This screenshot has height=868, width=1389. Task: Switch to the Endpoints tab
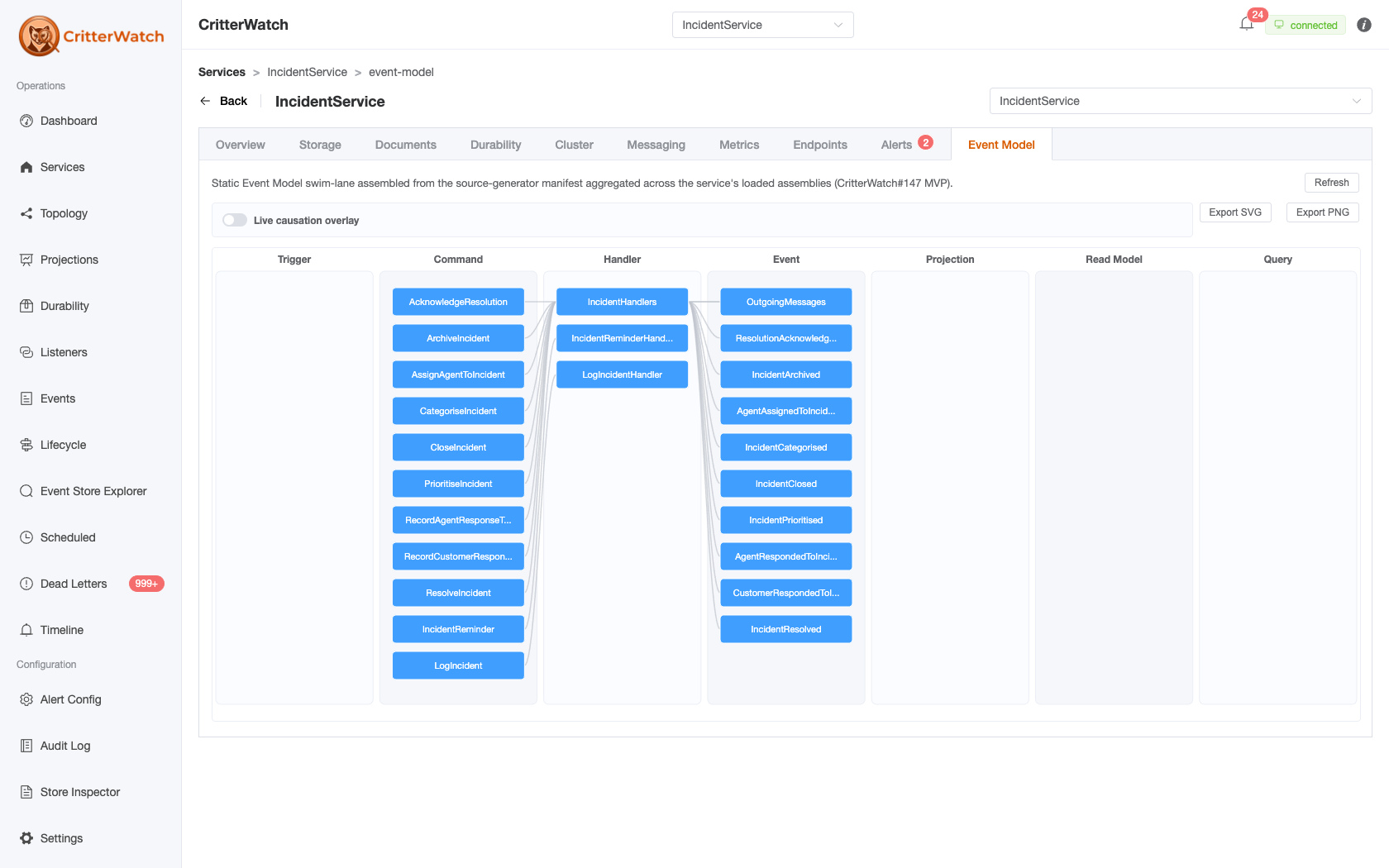(820, 145)
